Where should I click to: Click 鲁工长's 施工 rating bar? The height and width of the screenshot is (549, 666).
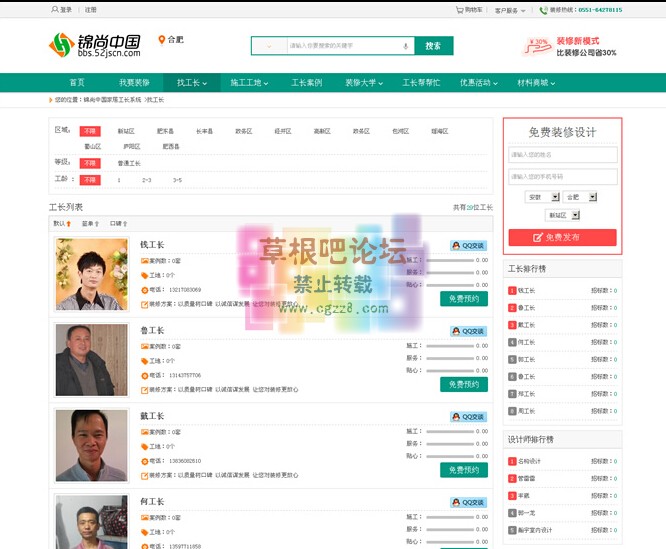450,346
